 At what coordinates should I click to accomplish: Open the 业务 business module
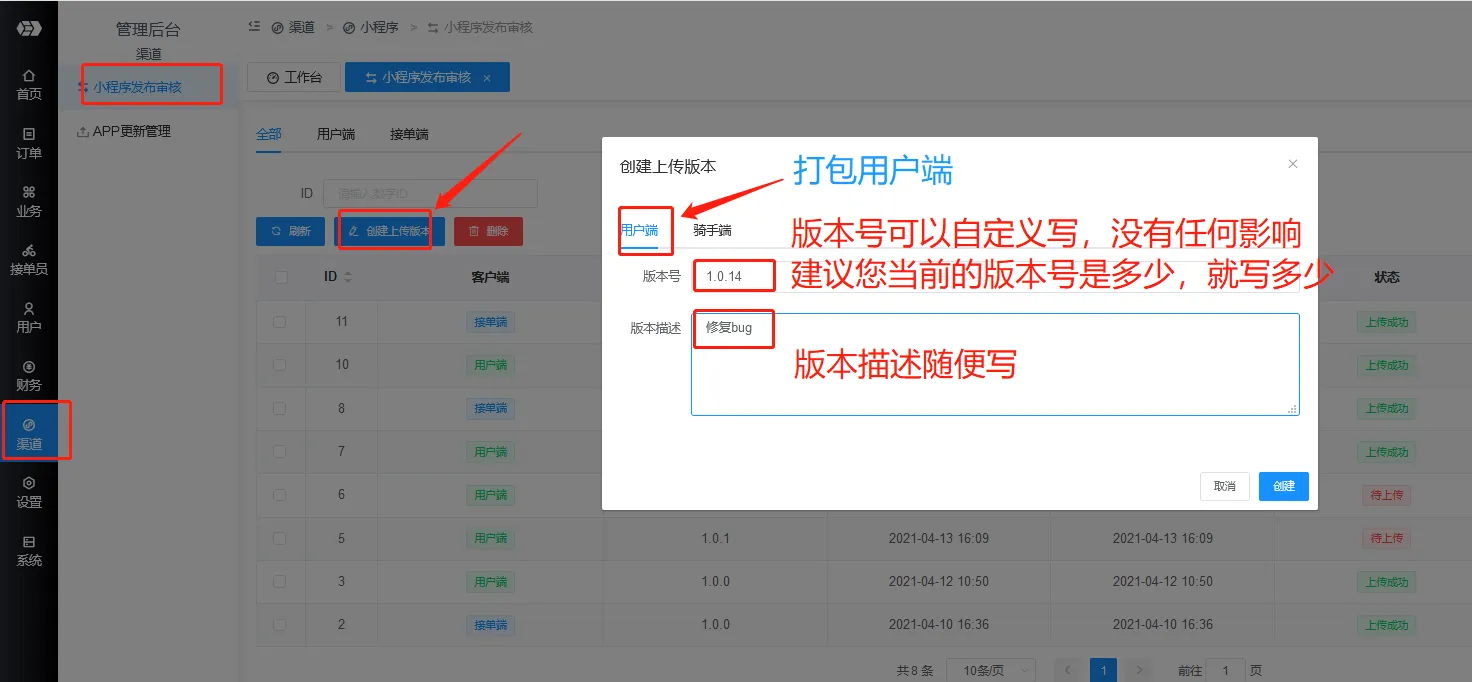[28, 201]
